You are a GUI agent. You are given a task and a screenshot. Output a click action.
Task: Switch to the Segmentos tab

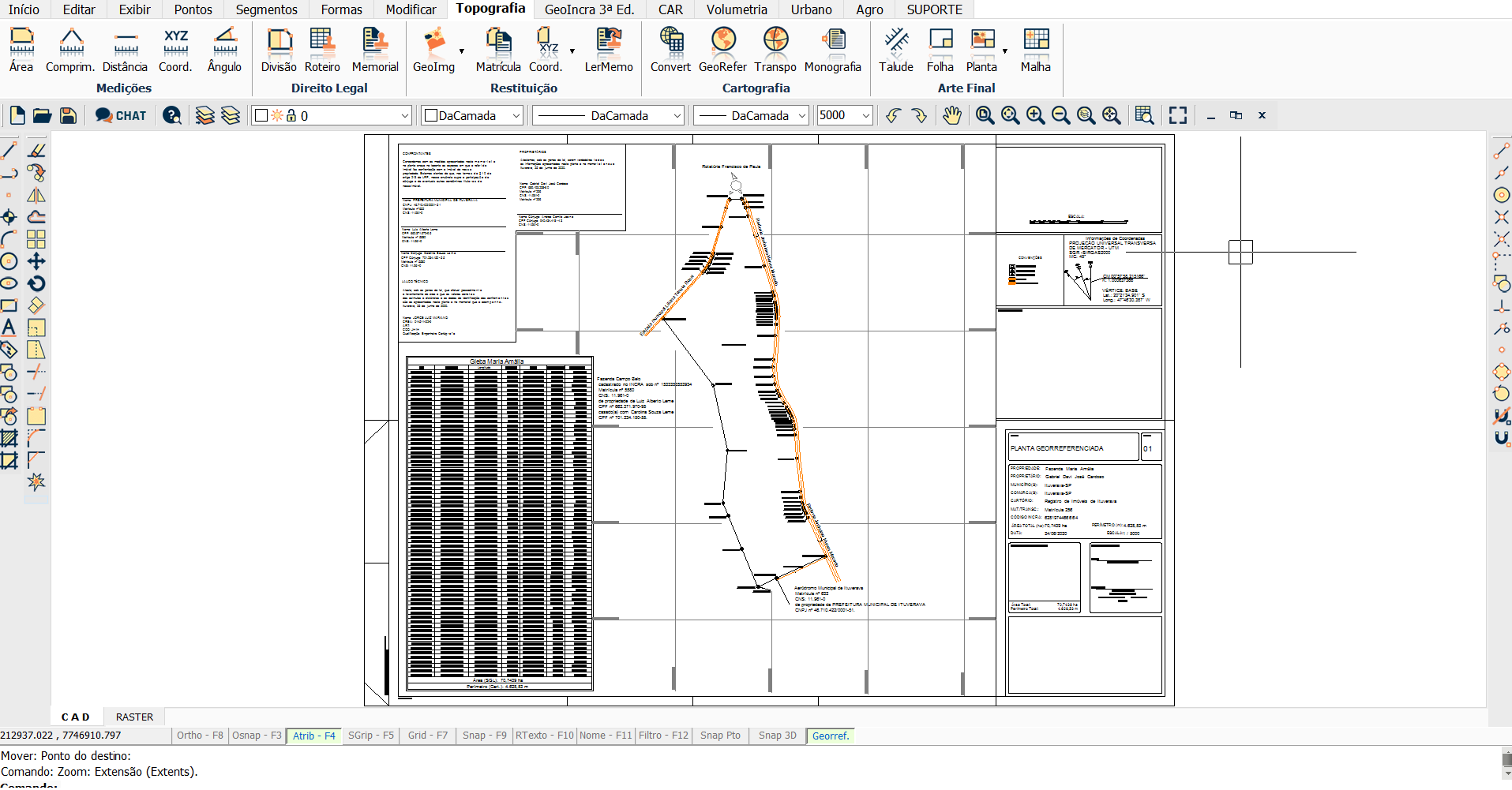(x=267, y=9)
